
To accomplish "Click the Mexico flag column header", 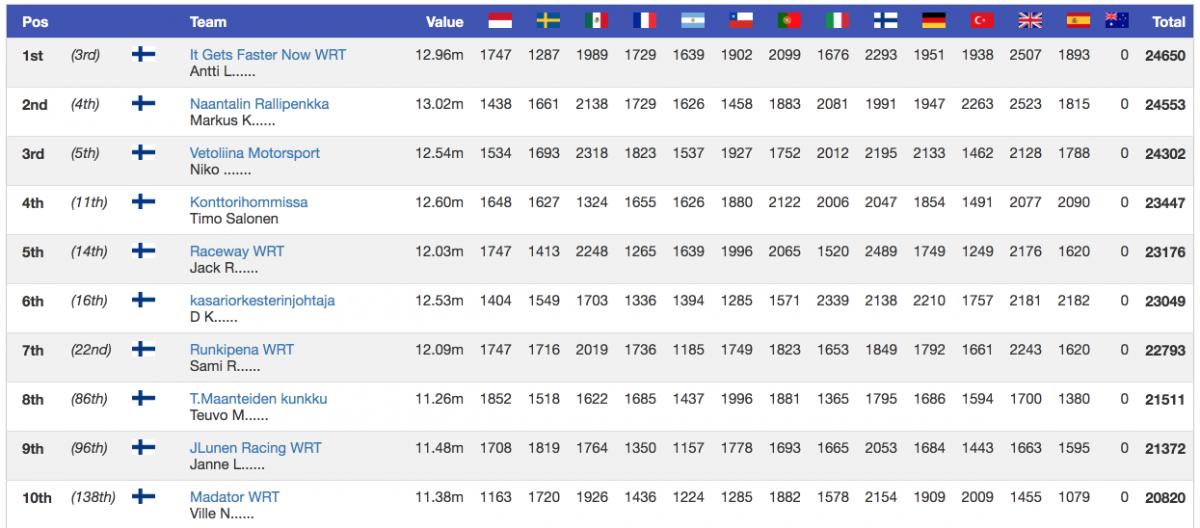I will [x=596, y=20].
